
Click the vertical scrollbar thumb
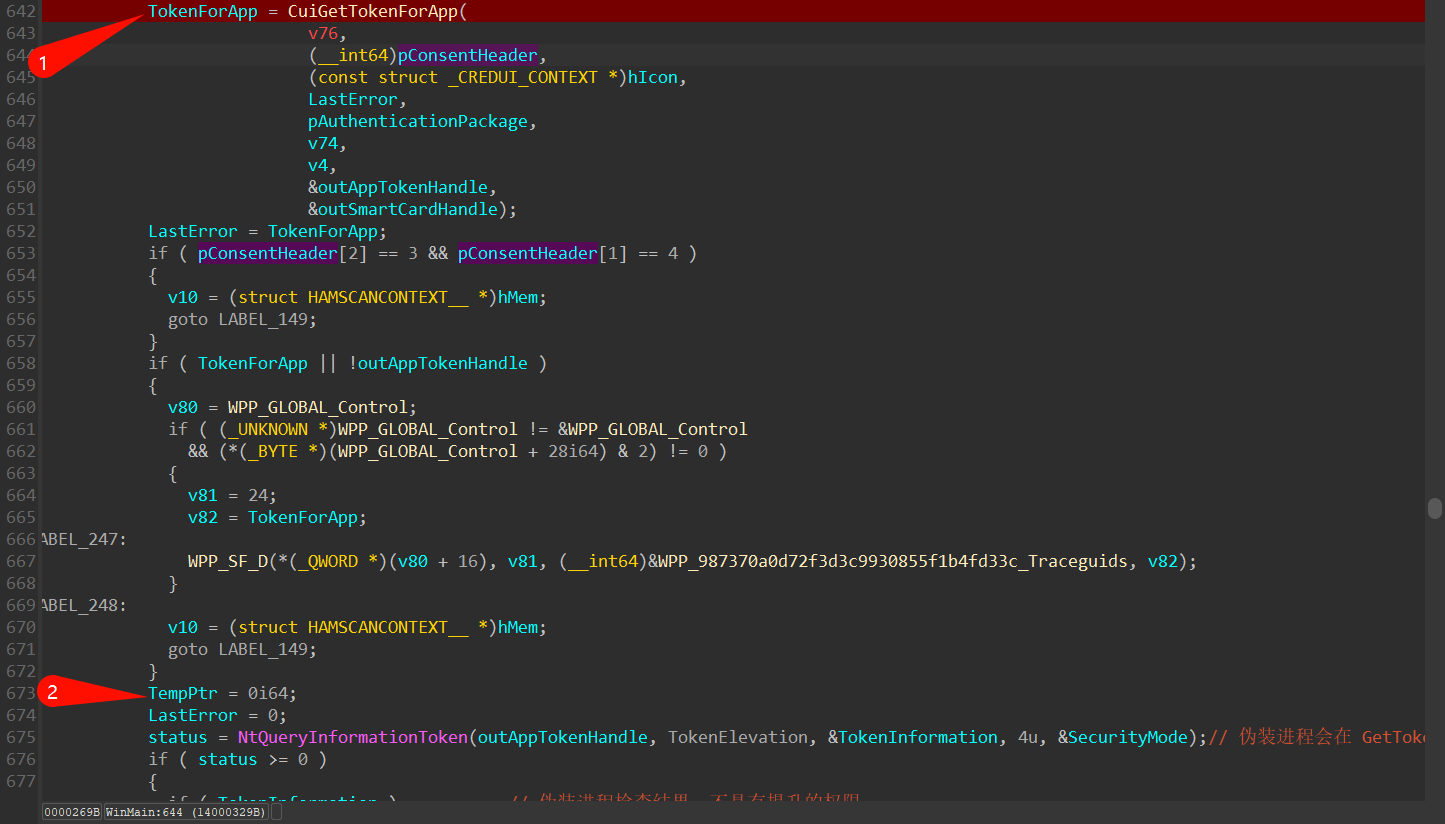(1434, 508)
